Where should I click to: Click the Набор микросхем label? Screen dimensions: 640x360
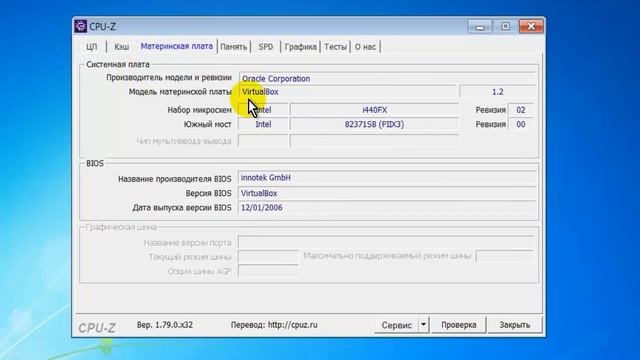(x=199, y=110)
